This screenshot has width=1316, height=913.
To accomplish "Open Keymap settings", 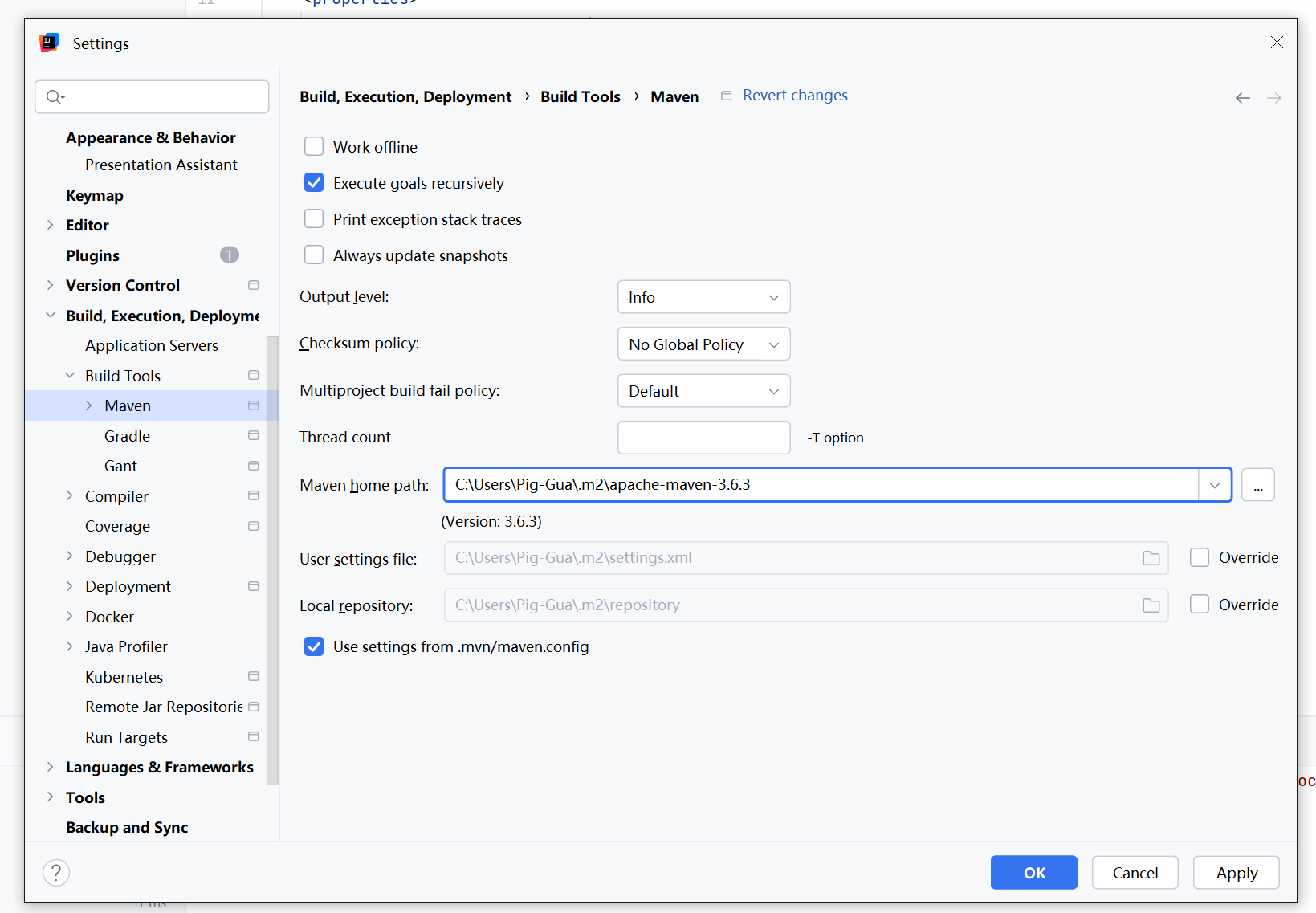I will [x=95, y=195].
